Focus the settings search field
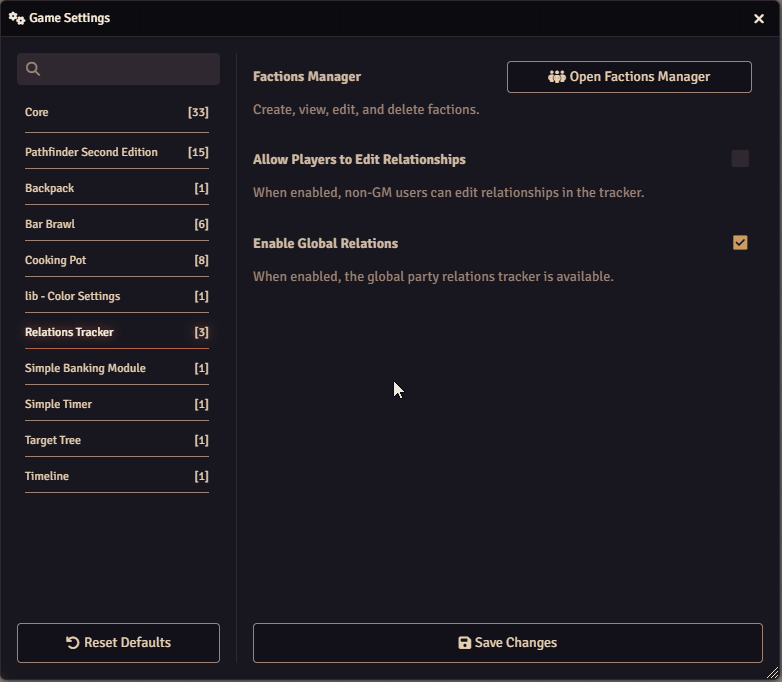Viewport: 782px width, 682px height. 128,69
